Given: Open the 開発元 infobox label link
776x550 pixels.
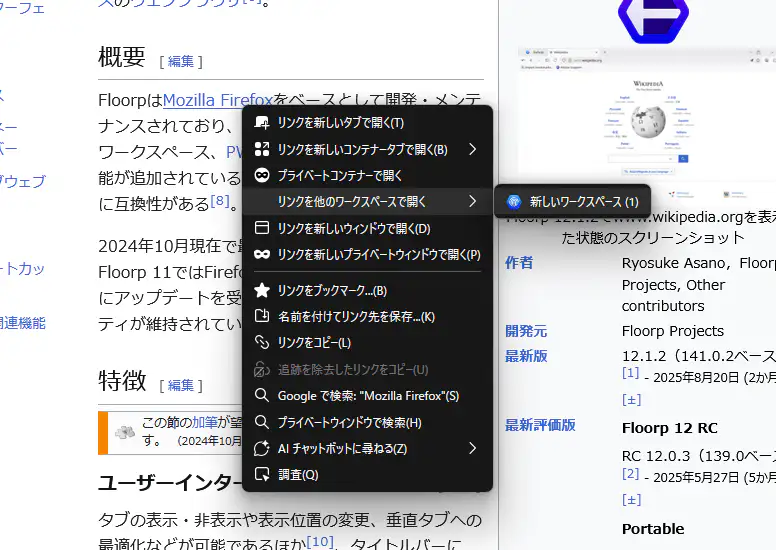Looking at the screenshot, I should [526, 331].
